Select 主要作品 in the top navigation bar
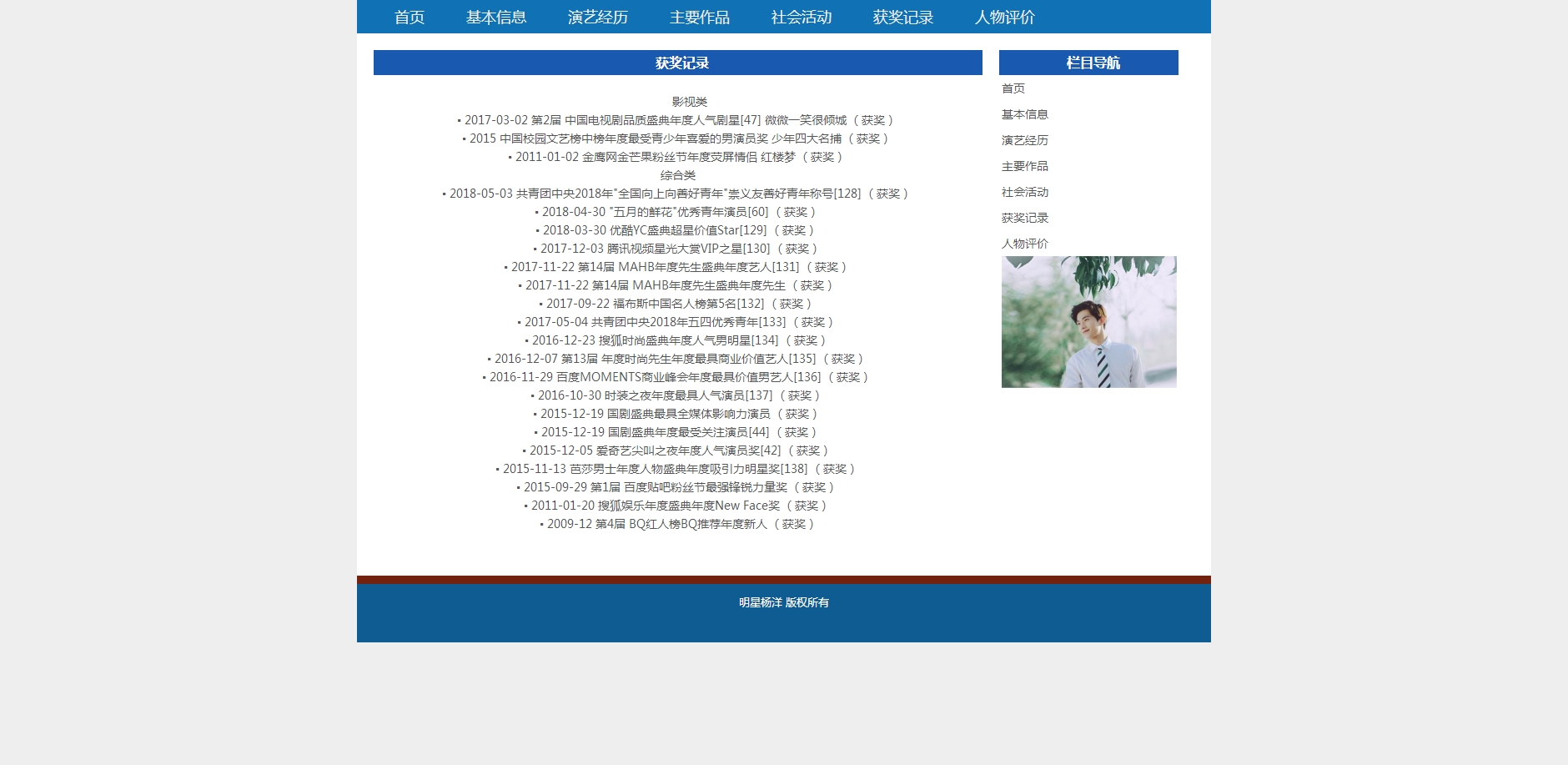The image size is (1568, 765). [x=699, y=17]
